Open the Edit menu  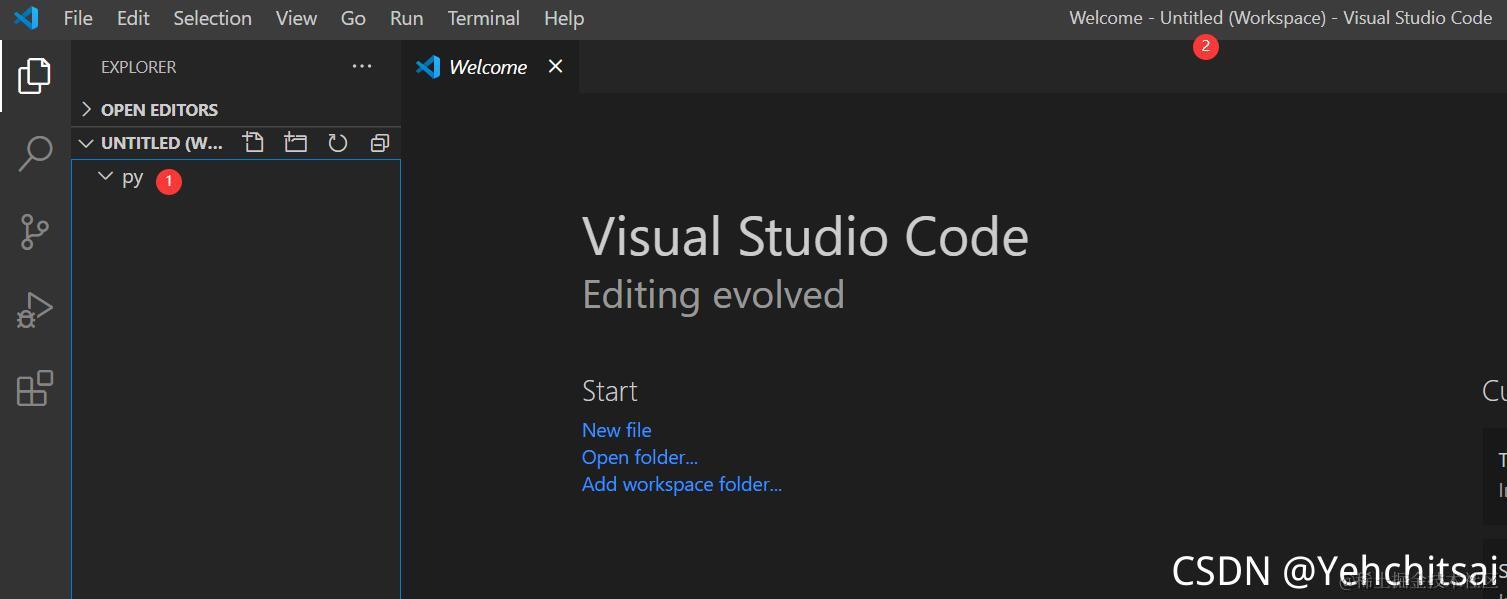(x=133, y=18)
